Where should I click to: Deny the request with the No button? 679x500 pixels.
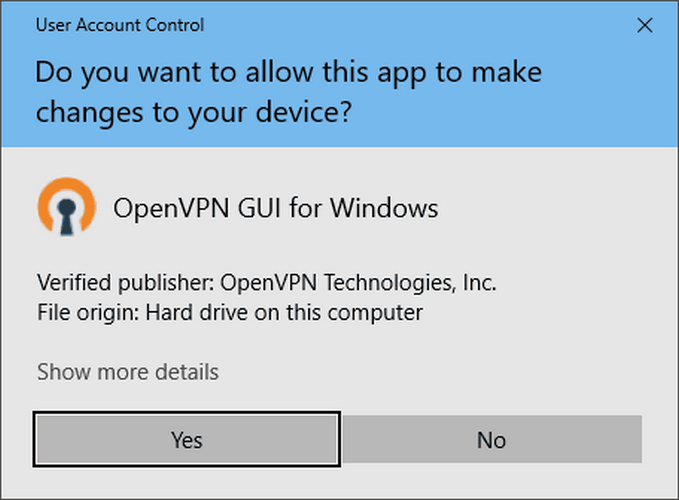492,439
